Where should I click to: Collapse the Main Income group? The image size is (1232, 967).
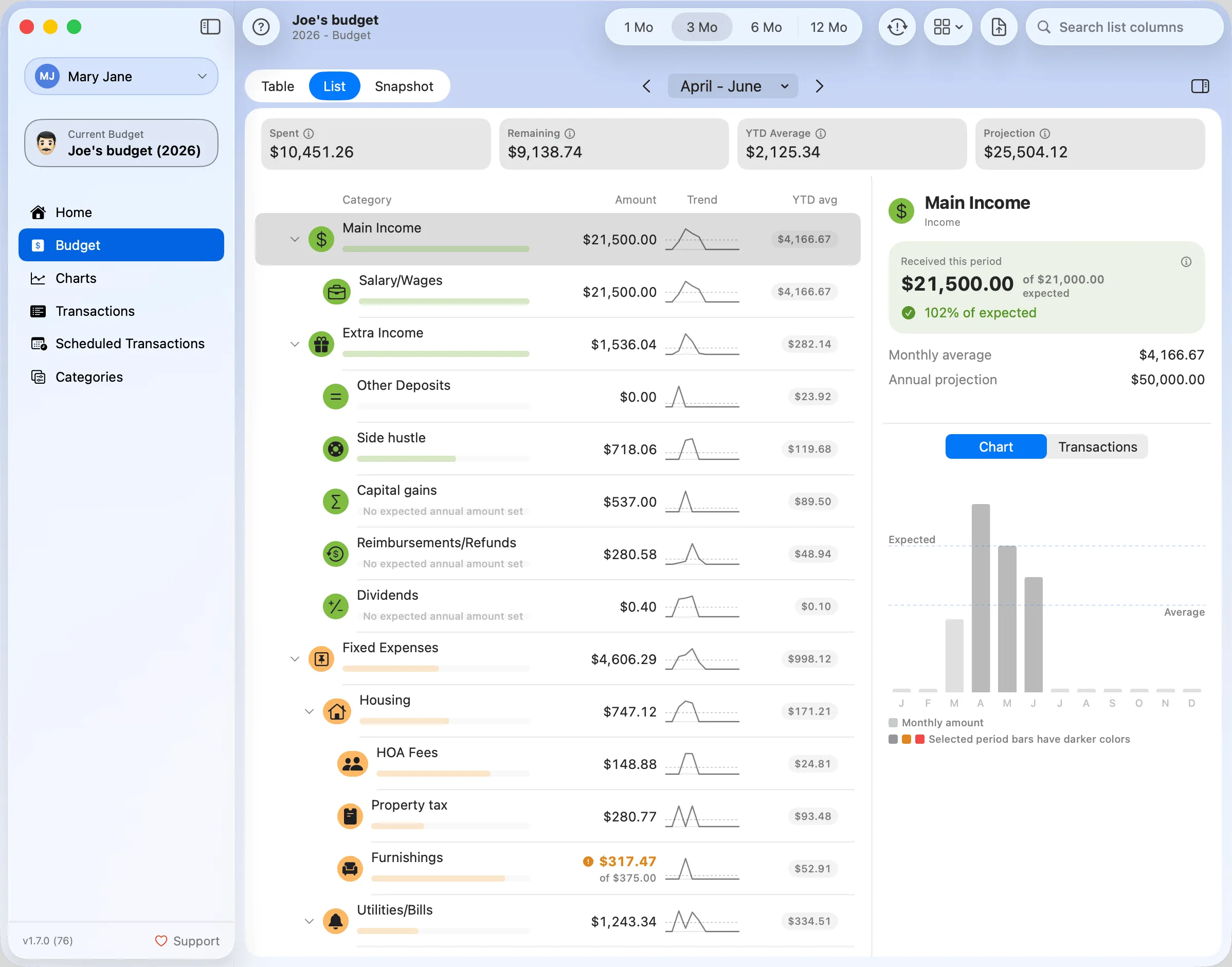[x=294, y=240]
